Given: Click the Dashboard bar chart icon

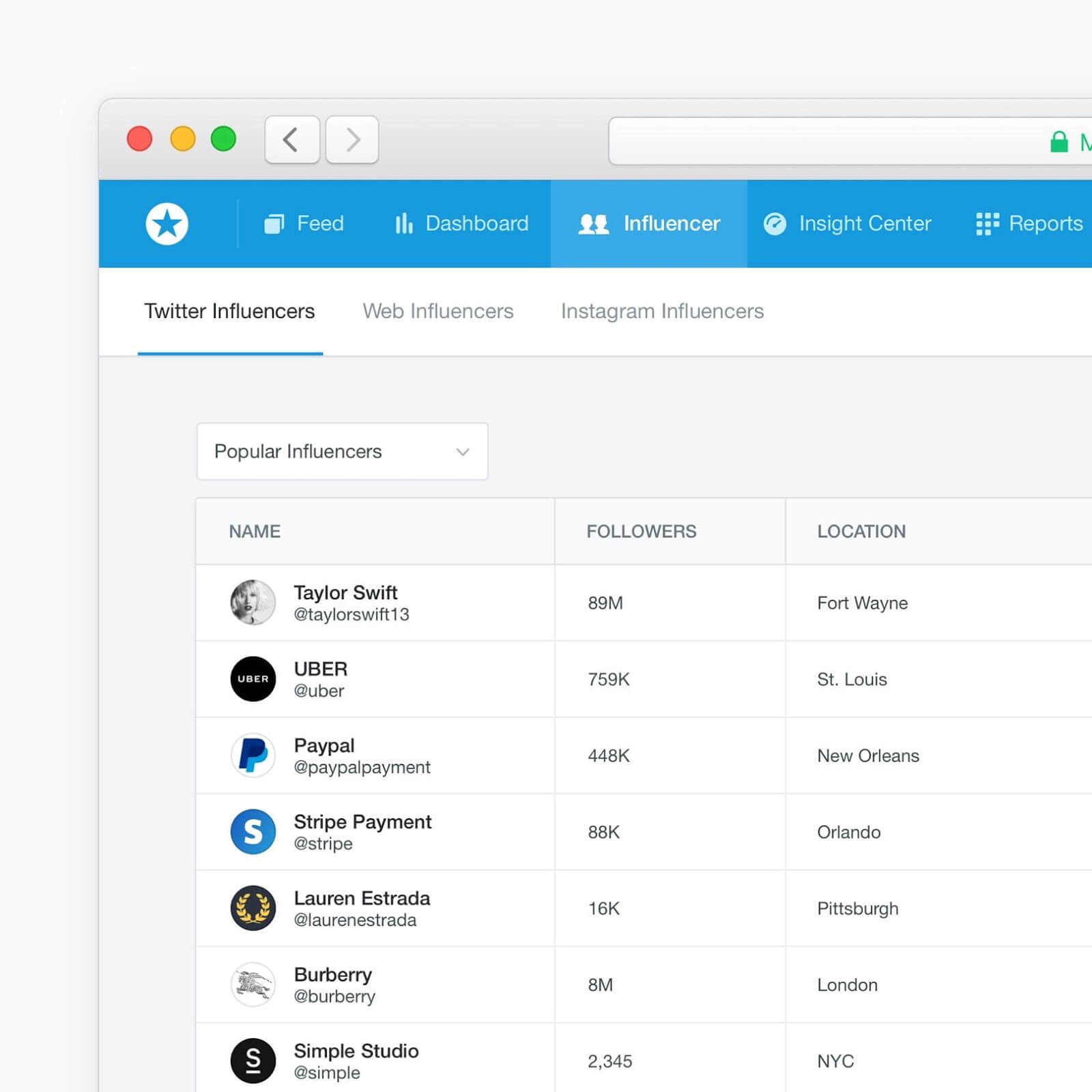Looking at the screenshot, I should pyautogui.click(x=404, y=222).
